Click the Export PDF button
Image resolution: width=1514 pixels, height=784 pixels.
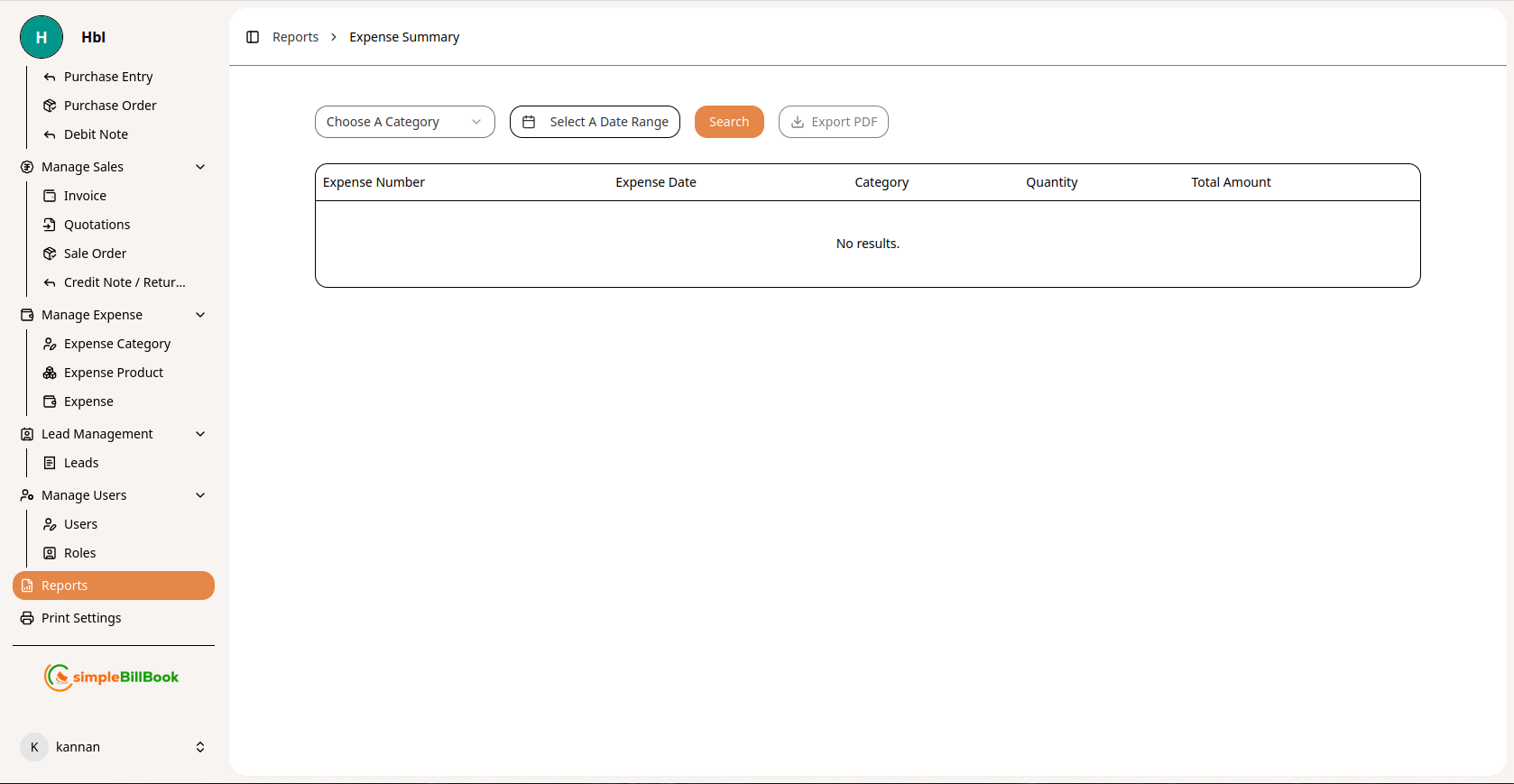[834, 122]
